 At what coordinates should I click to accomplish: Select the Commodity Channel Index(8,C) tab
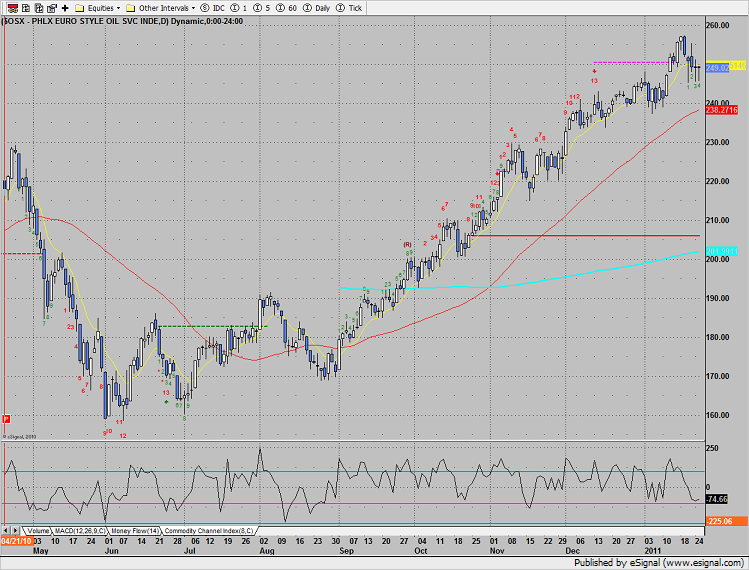(x=209, y=531)
